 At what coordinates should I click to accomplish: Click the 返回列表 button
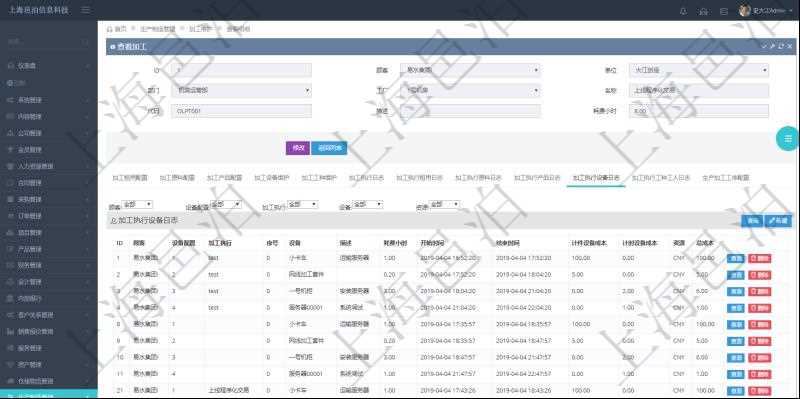pos(329,148)
